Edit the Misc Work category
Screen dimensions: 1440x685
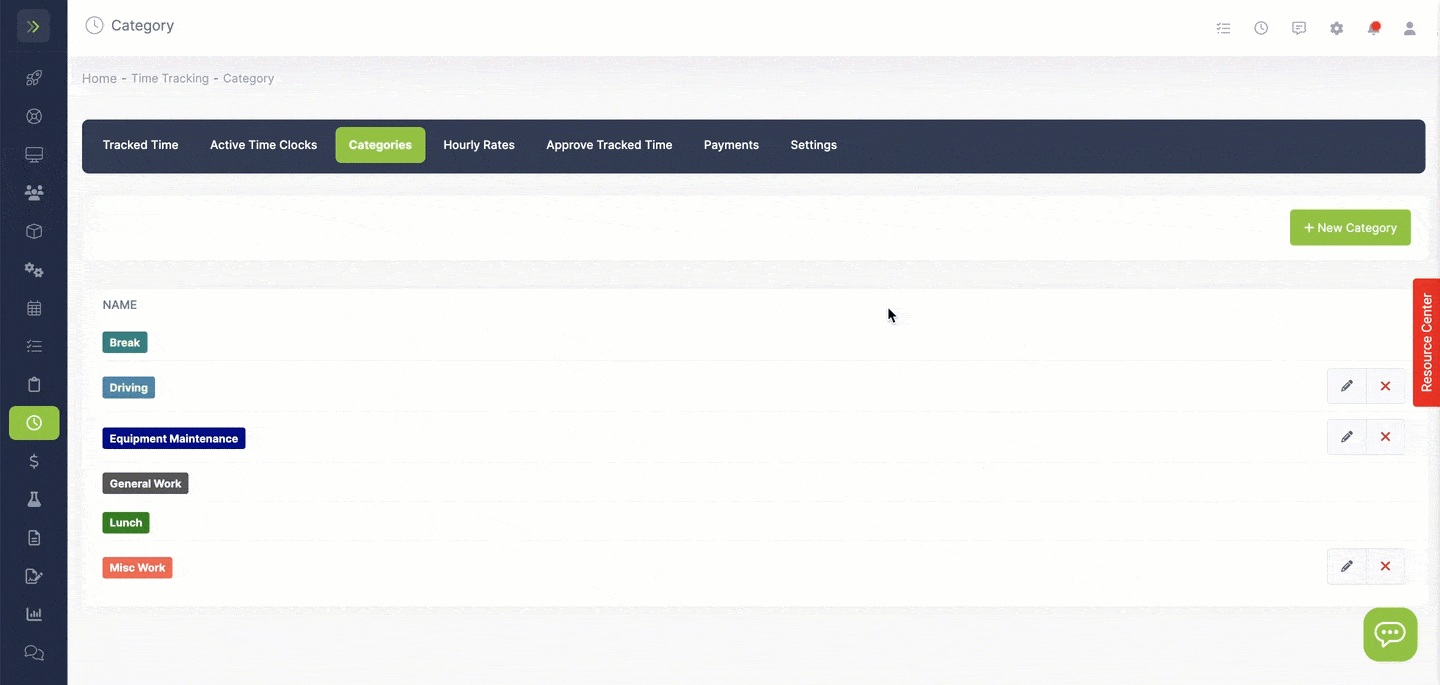click(x=1347, y=566)
